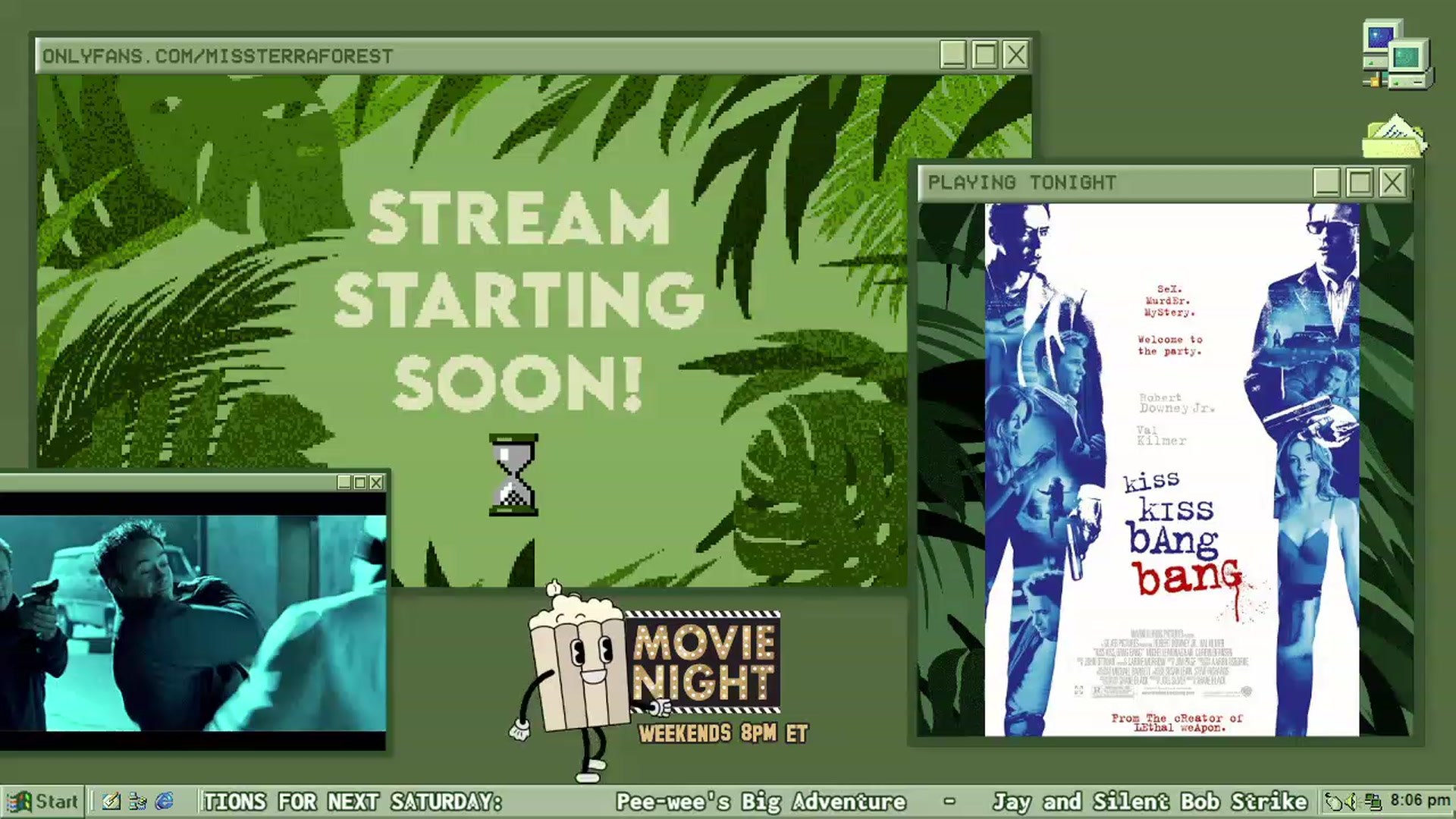
Task: Click the mouse tray icon
Action: point(1334,802)
